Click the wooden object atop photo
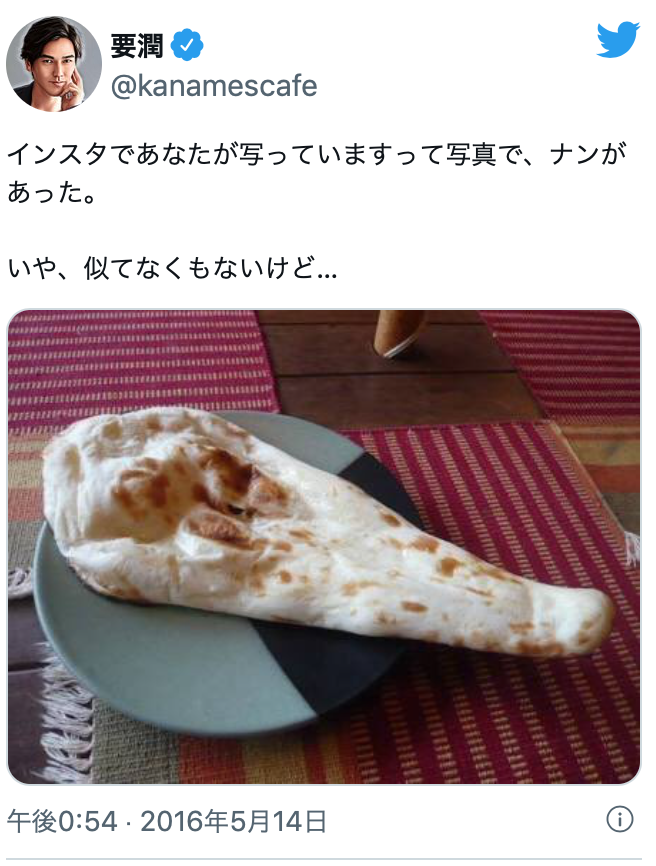Screen dimensions: 656x866 click(x=400, y=333)
